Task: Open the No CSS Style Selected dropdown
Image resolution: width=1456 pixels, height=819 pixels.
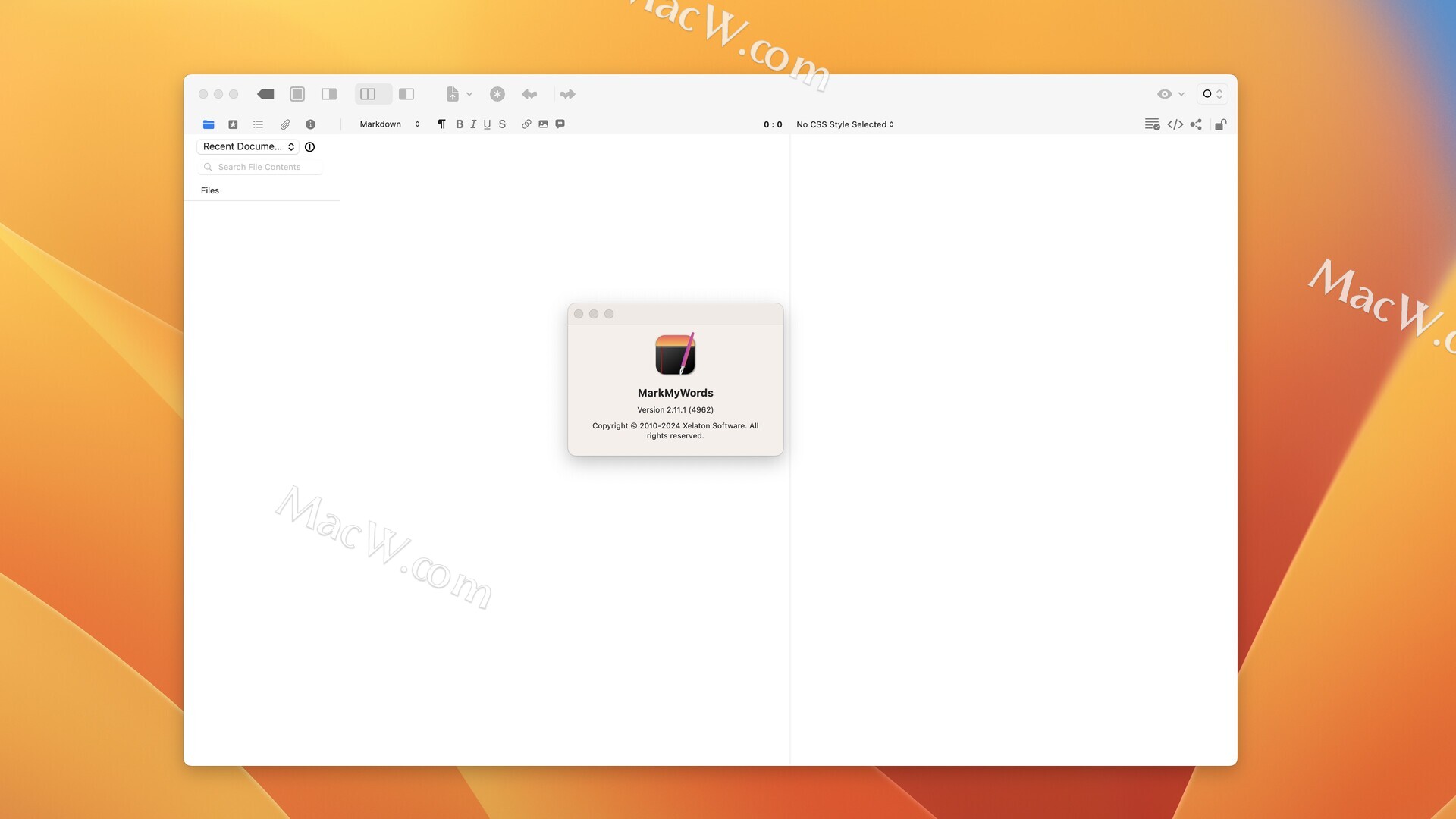Action: pos(845,124)
